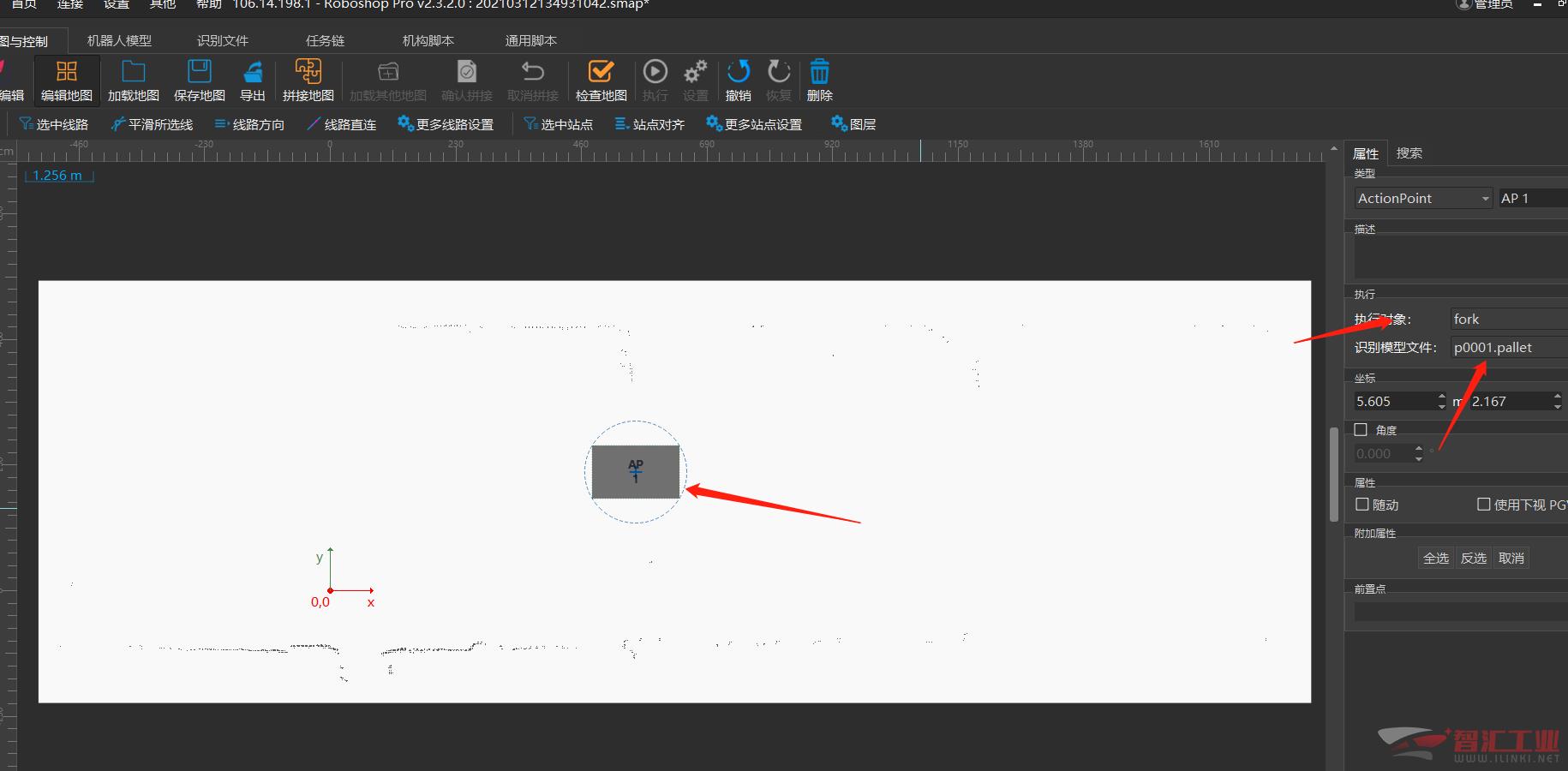Click the 执行对象 fork field

click(x=1509, y=319)
